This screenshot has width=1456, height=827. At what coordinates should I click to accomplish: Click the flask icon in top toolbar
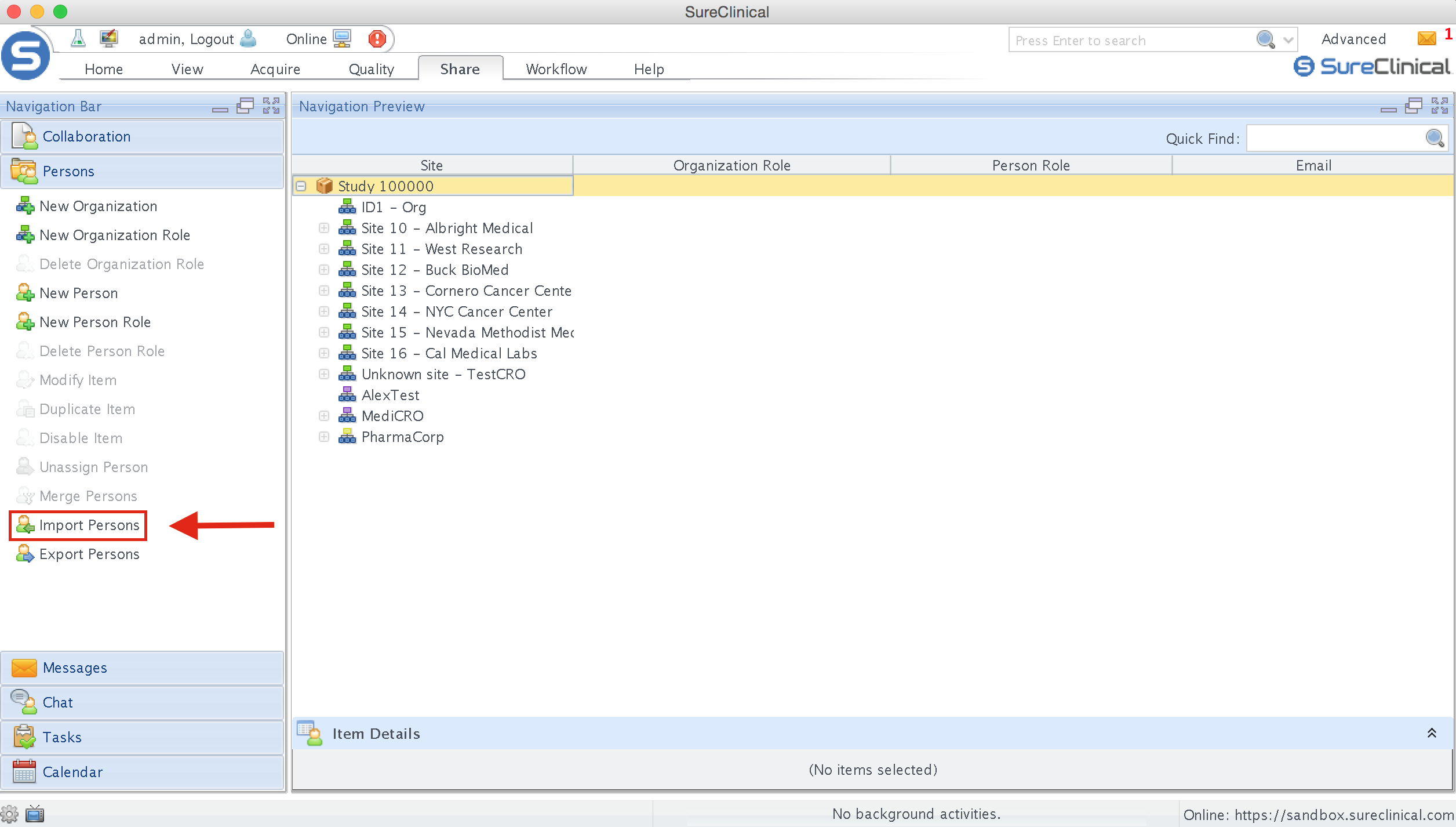tap(78, 39)
